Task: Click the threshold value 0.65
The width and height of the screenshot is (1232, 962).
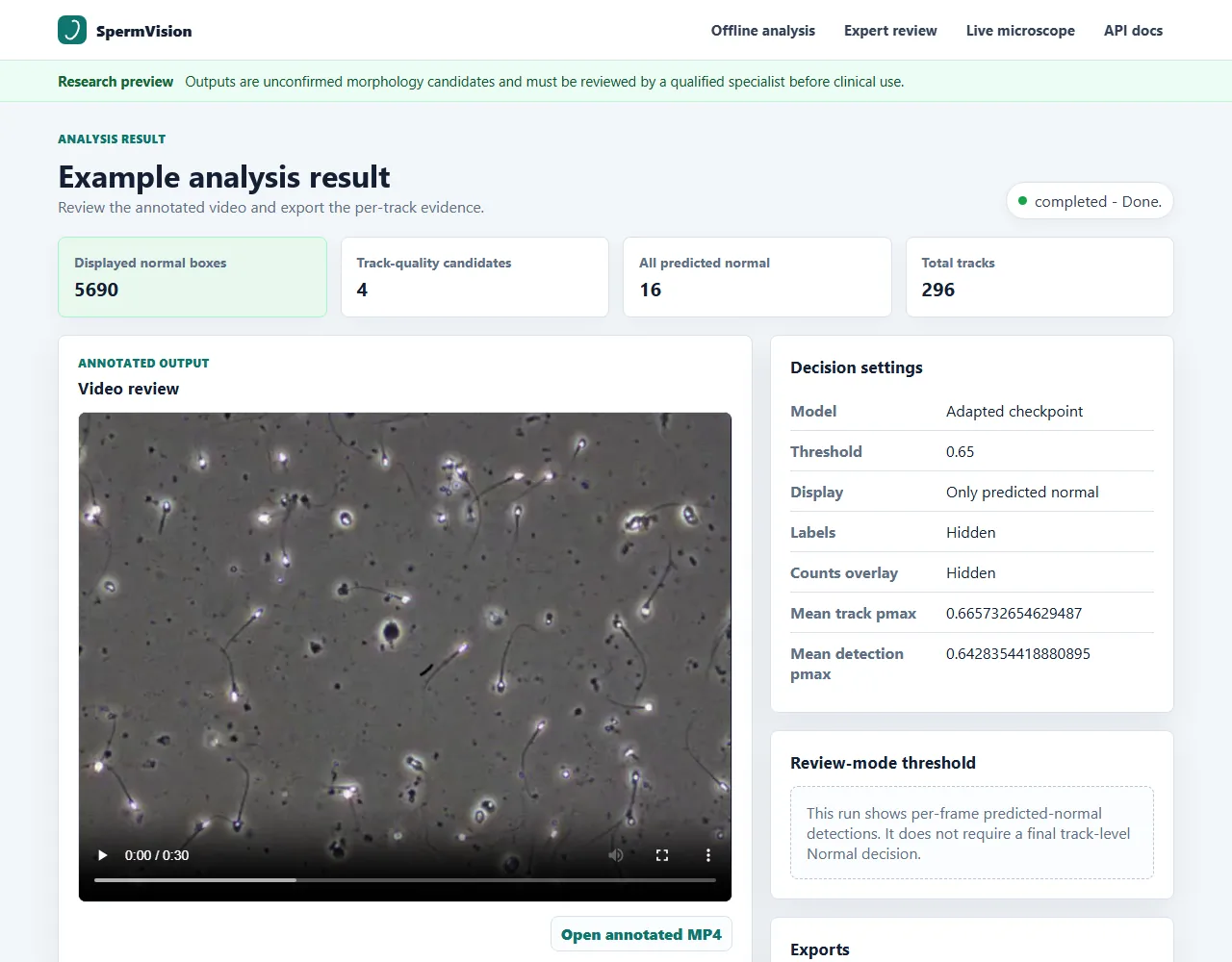Action: click(960, 451)
